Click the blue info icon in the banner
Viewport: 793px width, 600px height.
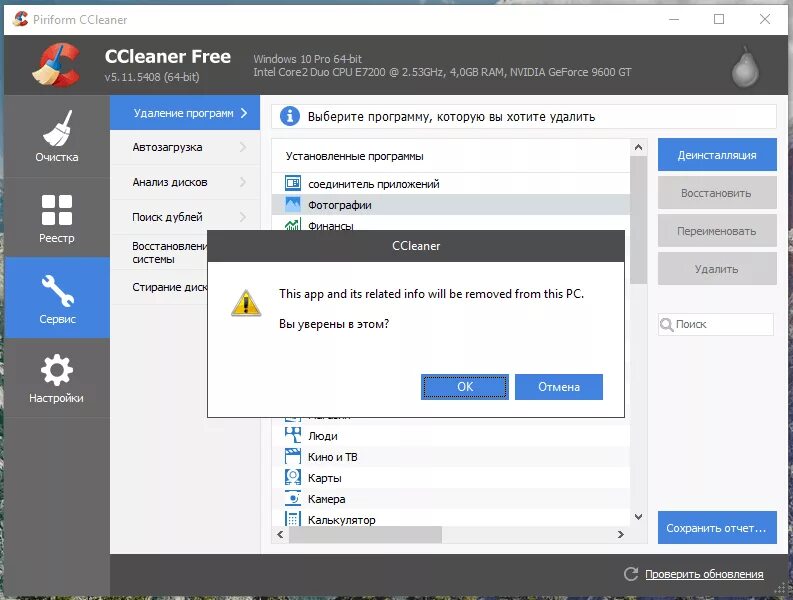[x=290, y=116]
